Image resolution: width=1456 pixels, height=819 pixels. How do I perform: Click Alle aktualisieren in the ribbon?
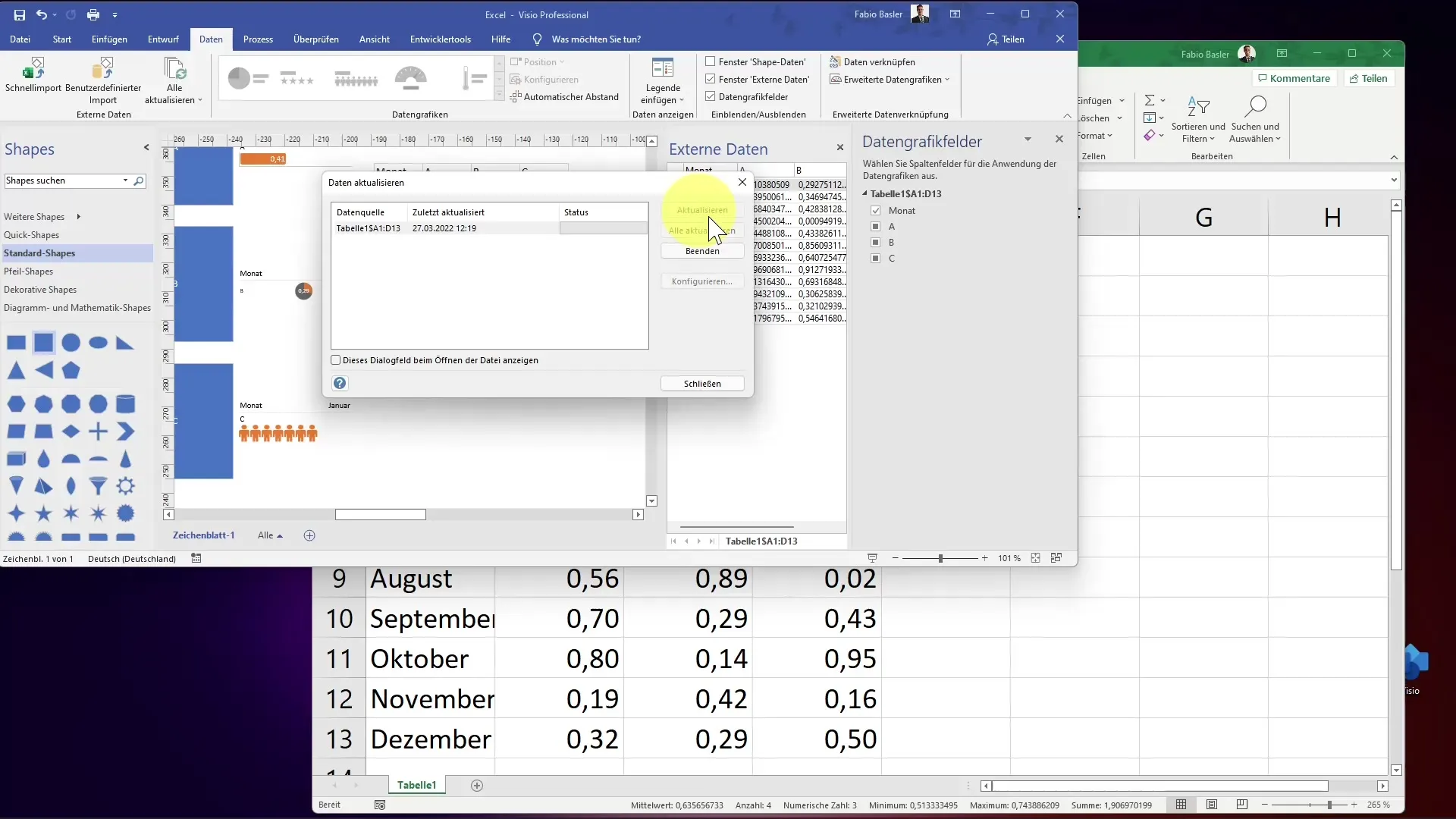click(174, 80)
